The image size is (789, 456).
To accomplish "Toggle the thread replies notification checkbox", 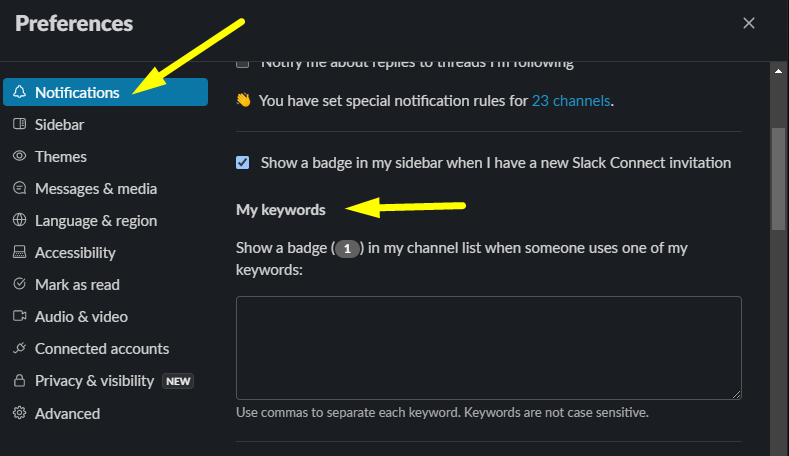I will point(243,64).
